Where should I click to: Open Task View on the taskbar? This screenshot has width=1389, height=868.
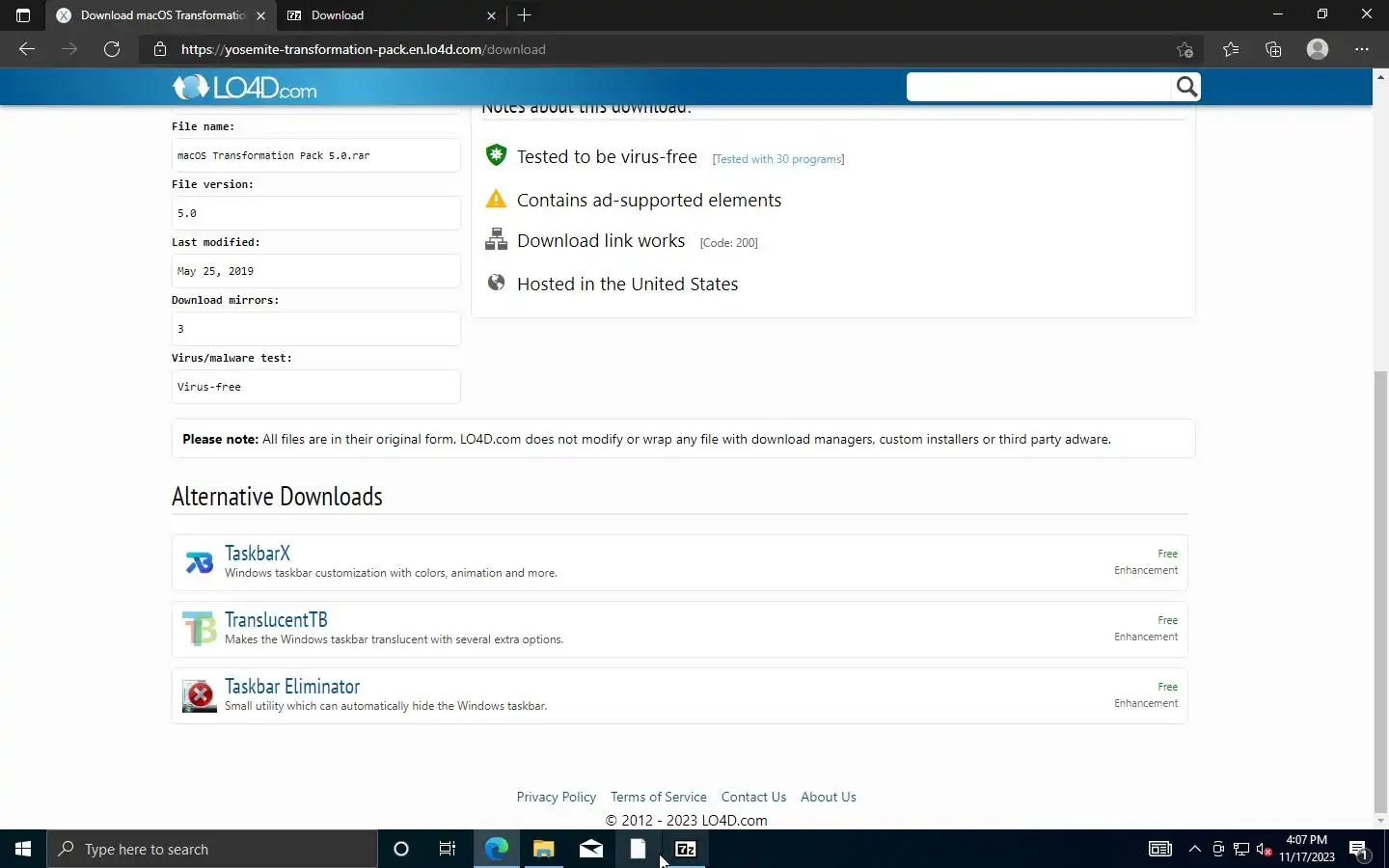point(448,849)
